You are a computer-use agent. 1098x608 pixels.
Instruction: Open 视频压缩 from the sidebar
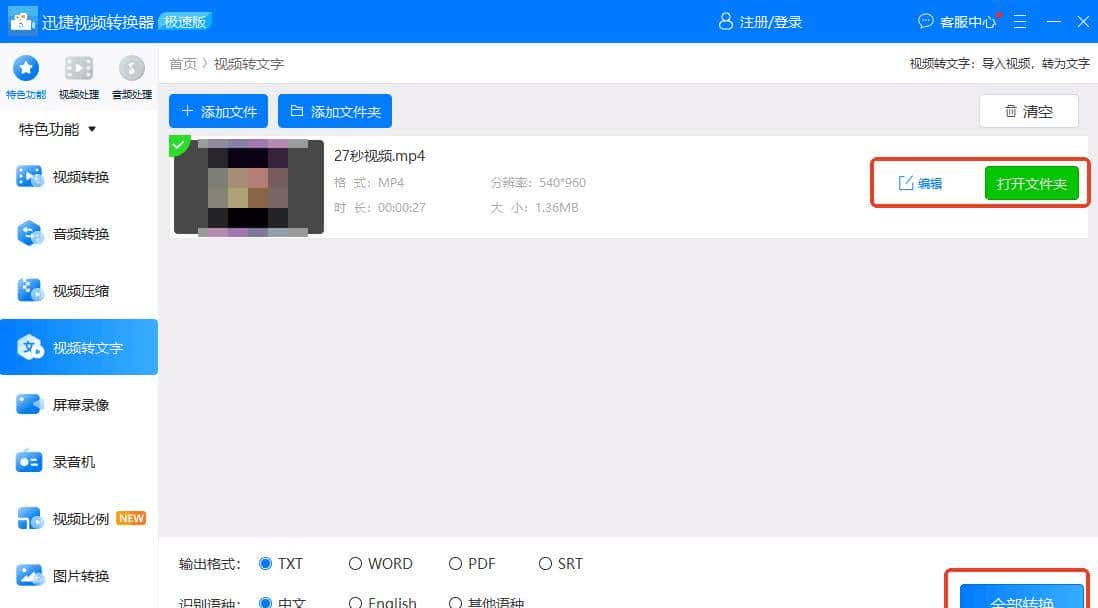(x=79, y=290)
